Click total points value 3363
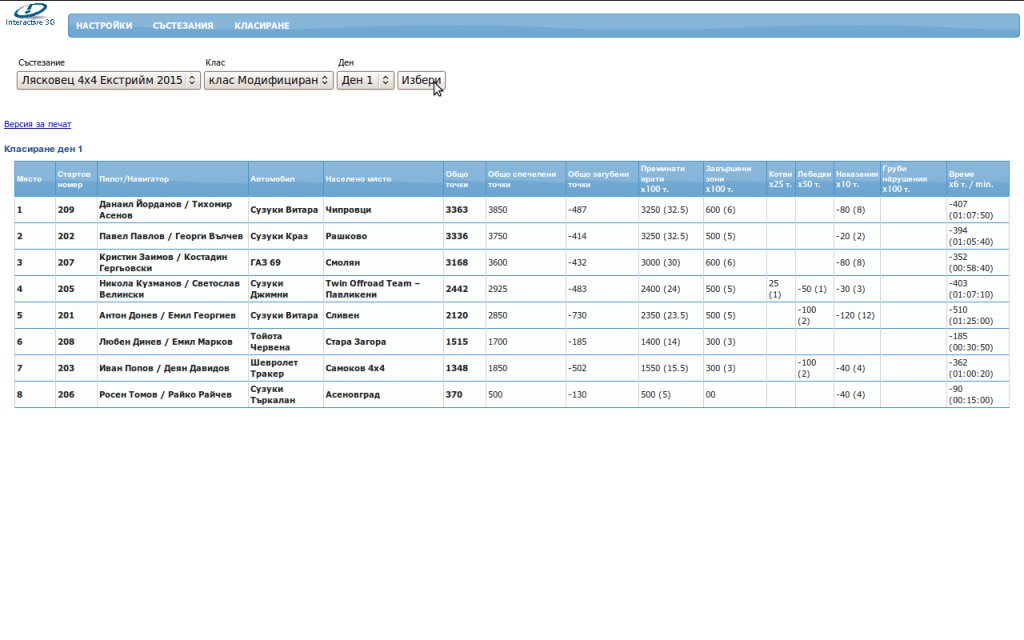This screenshot has width=1024, height=640. click(456, 210)
